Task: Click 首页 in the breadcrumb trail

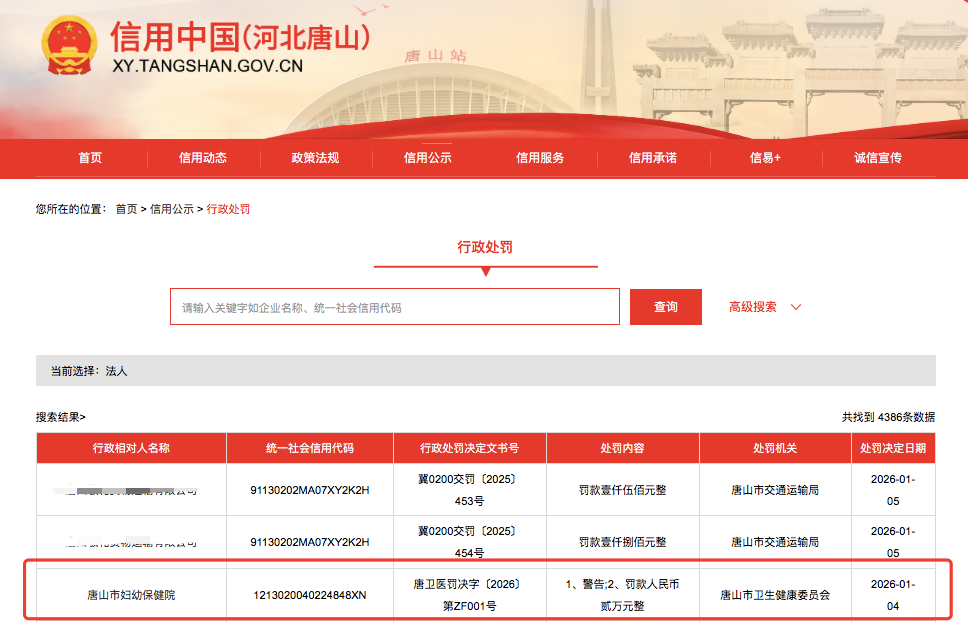Action: click(126, 209)
